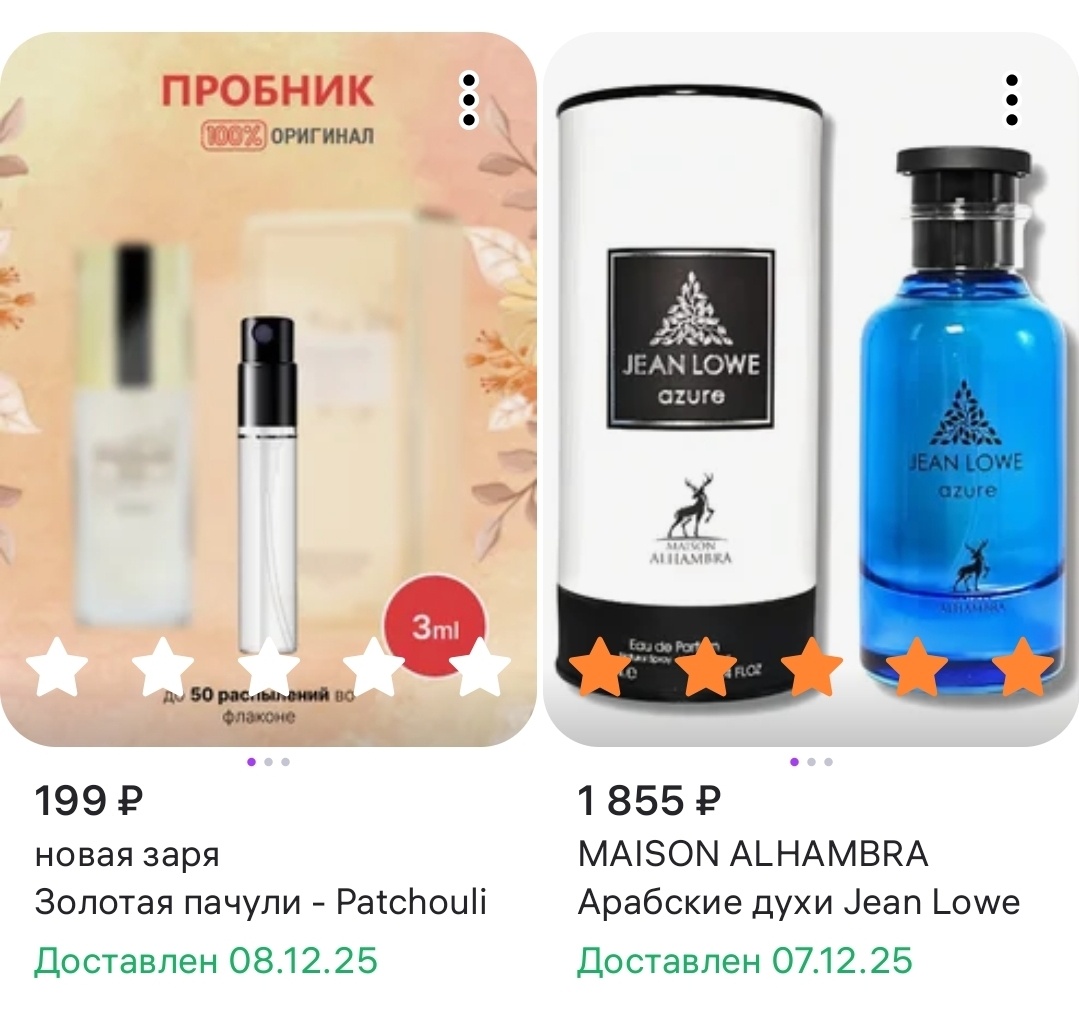Select fourth orange star on Jean Lowe
This screenshot has width=1079, height=1031.
coord(917,667)
